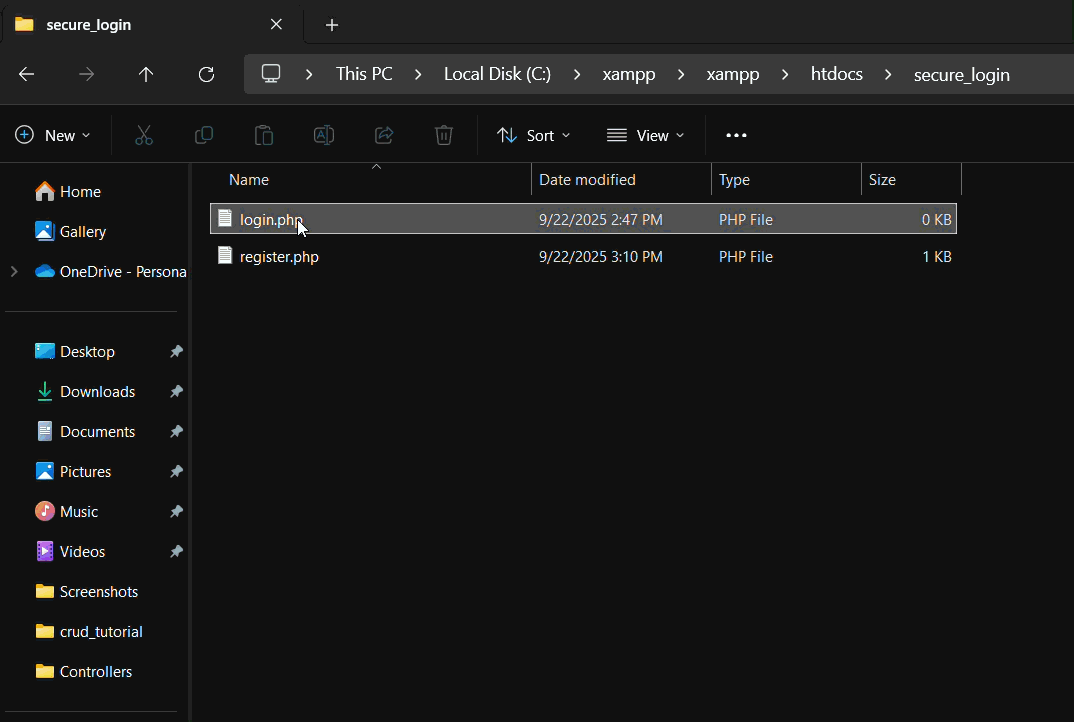Viewport: 1074px width, 722px height.
Task: Unpin Desktop from quick access
Action: click(x=176, y=352)
